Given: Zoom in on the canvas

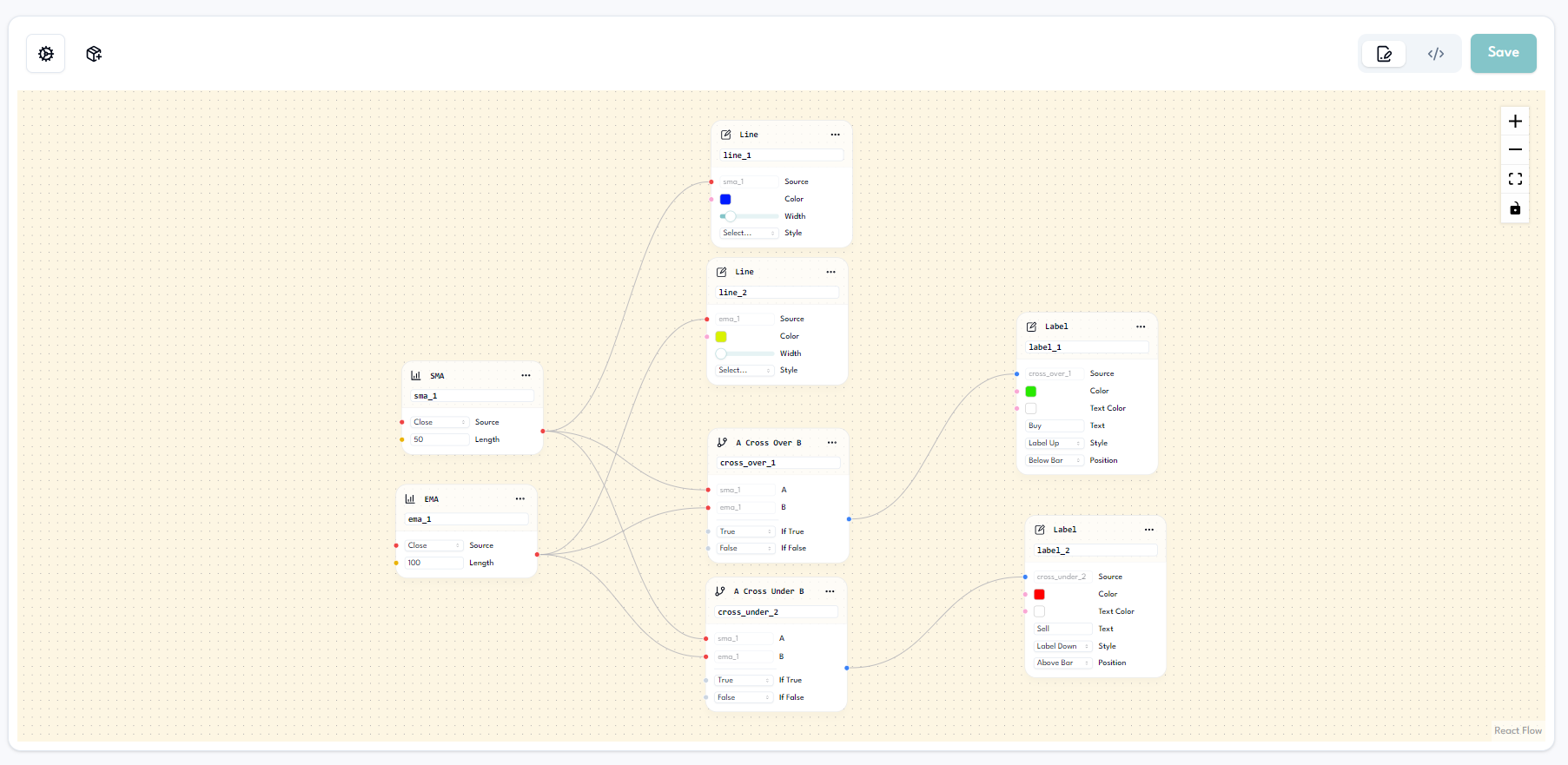Looking at the screenshot, I should coord(1515,122).
